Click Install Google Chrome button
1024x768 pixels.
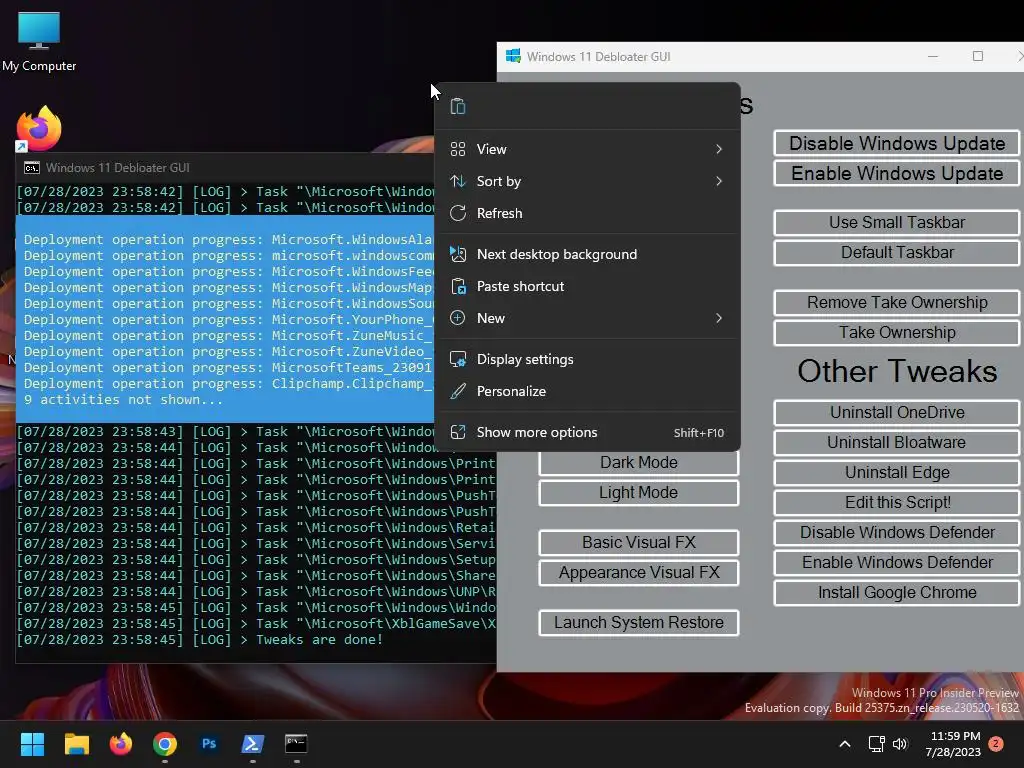(x=897, y=593)
